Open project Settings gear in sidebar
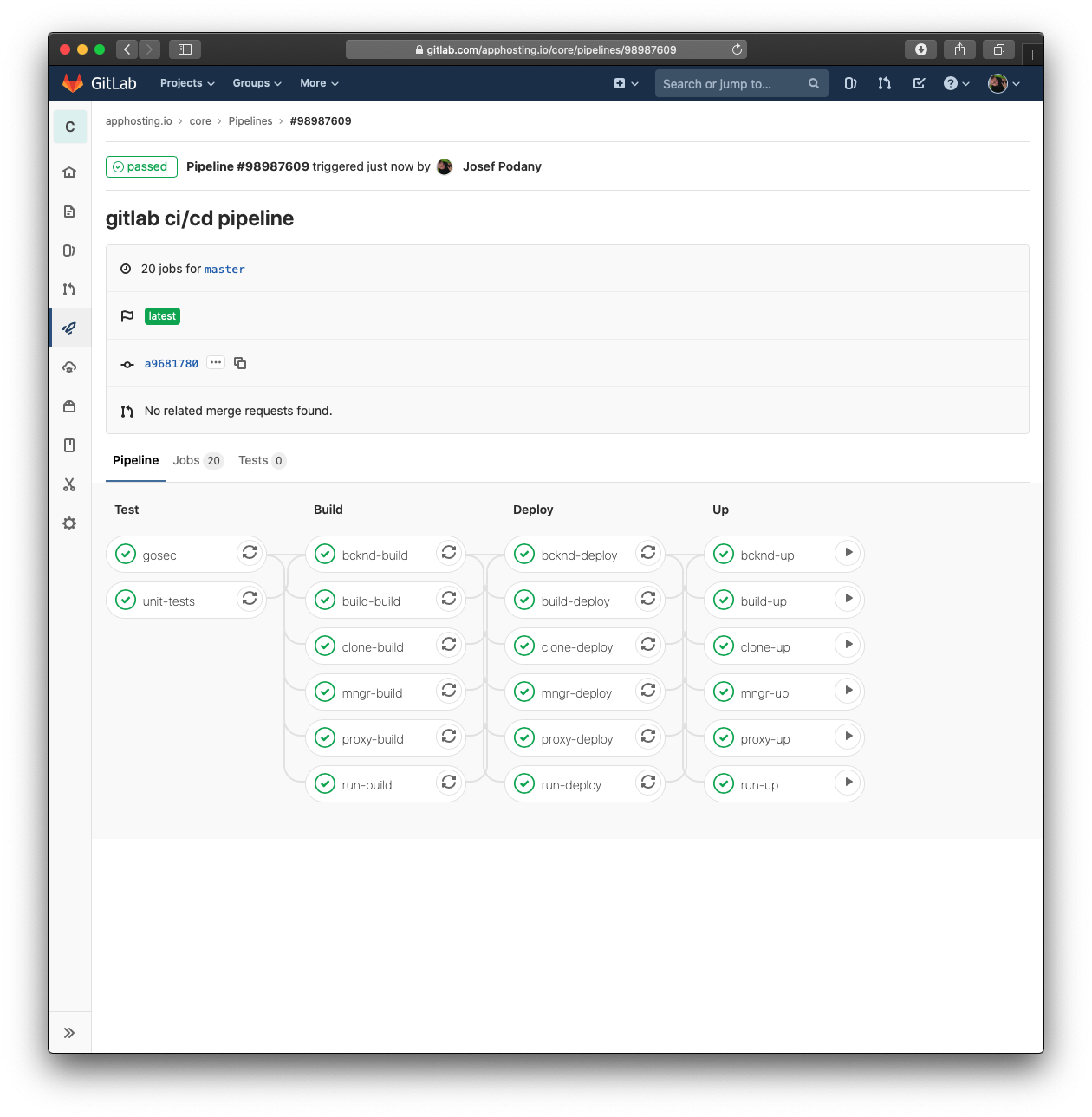 (69, 523)
